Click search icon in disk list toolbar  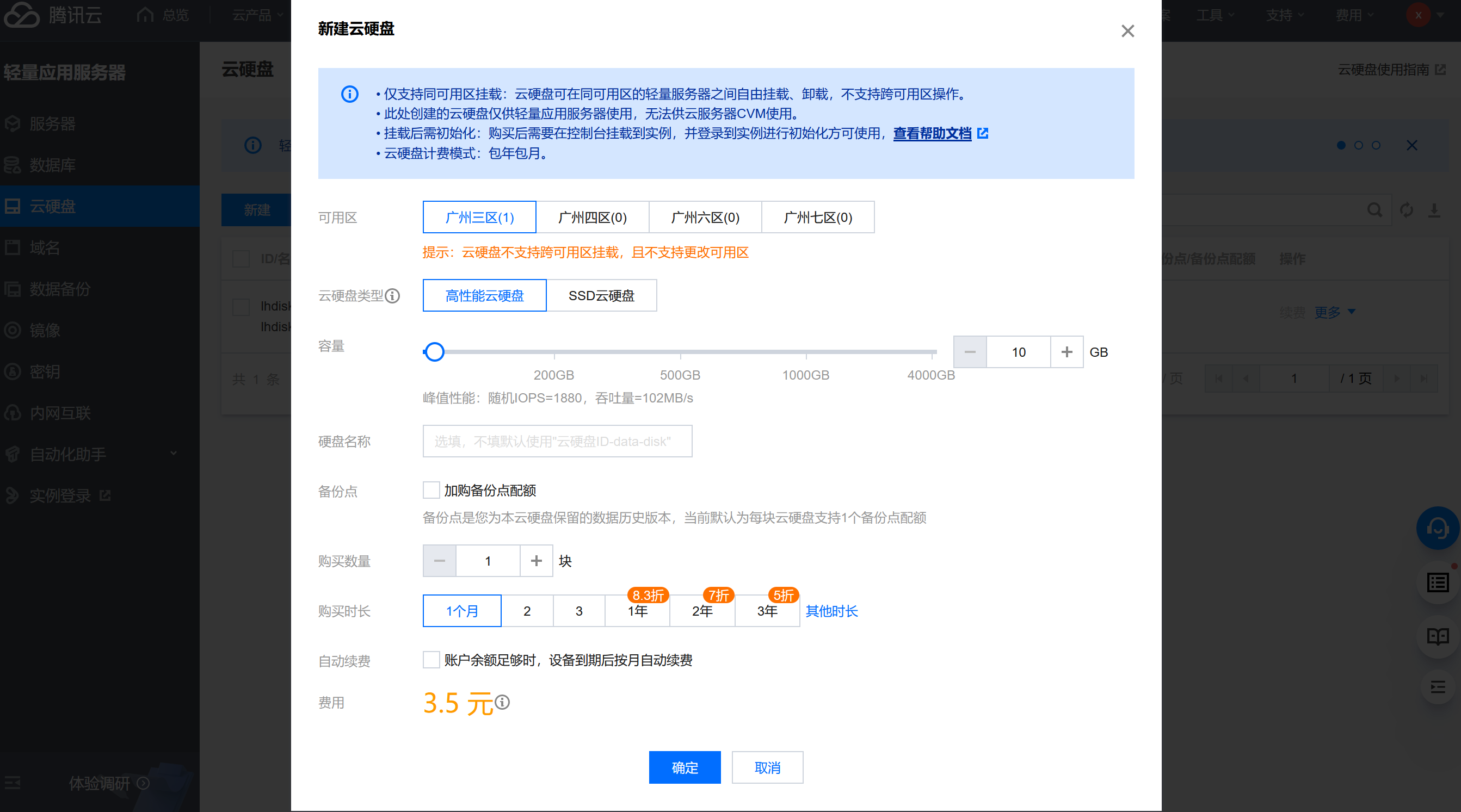(x=1374, y=210)
